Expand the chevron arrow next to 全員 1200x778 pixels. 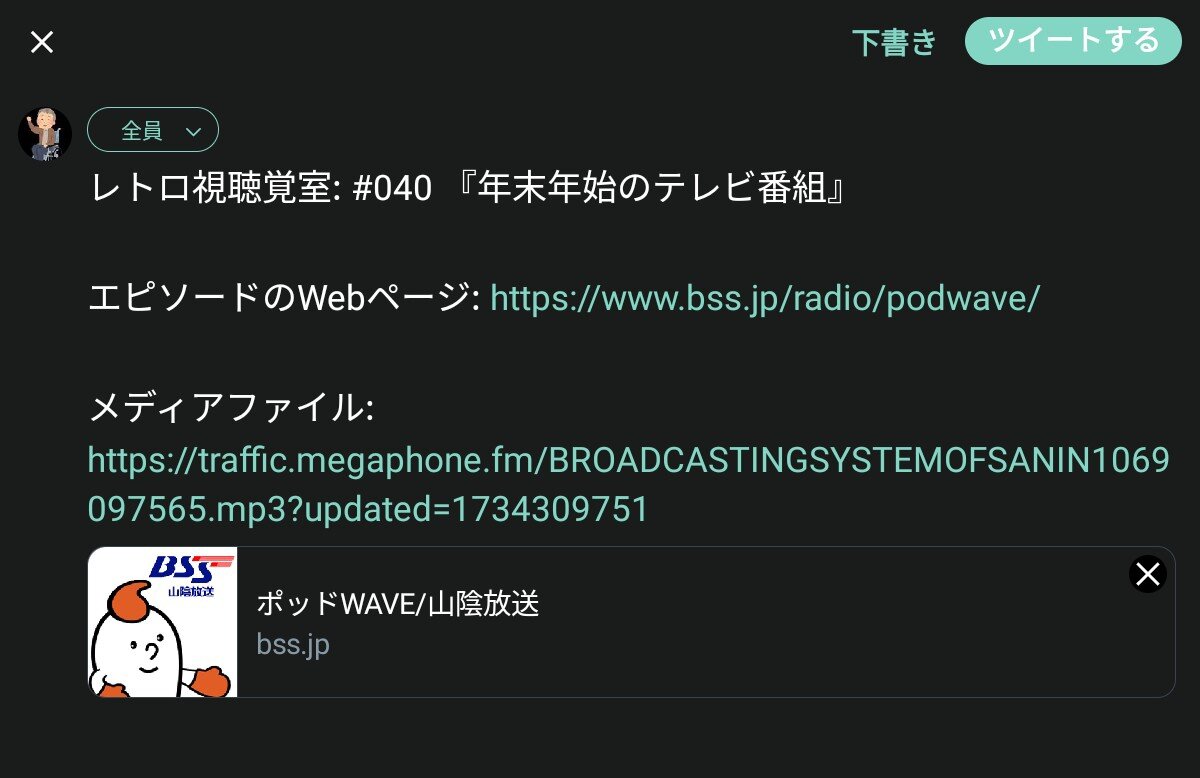pos(194,131)
